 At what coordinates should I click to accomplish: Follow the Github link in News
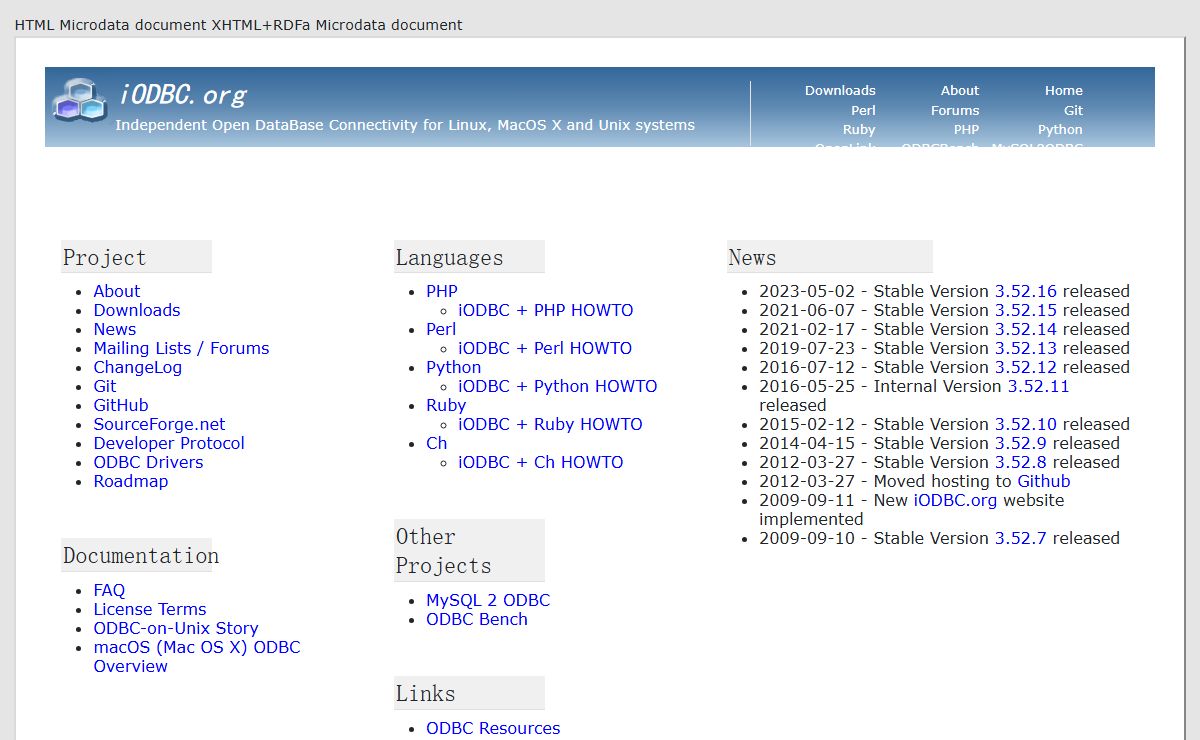pyautogui.click(x=1043, y=481)
